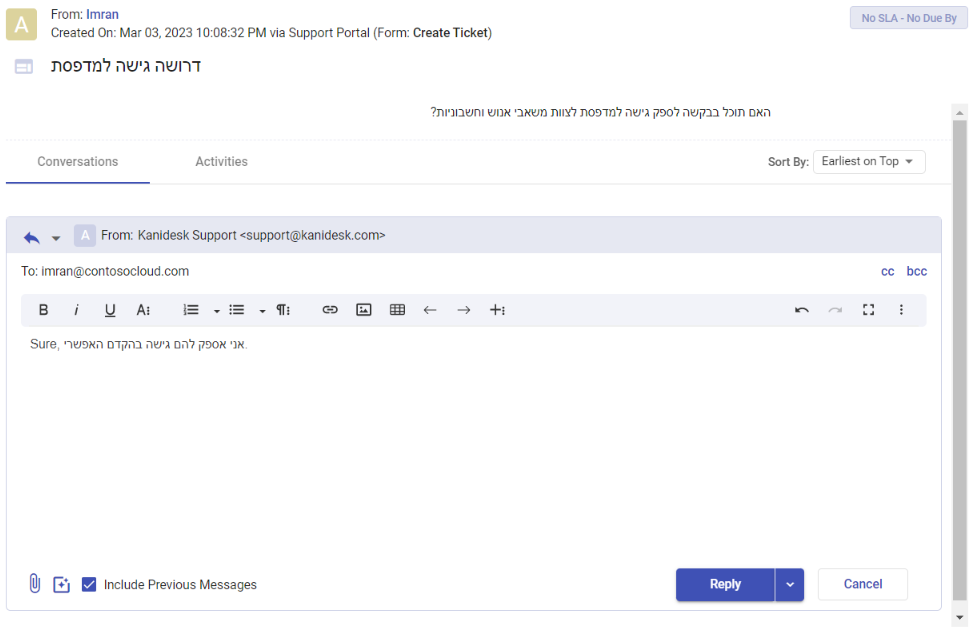The height and width of the screenshot is (634, 972).
Task: Click the Hebrew ticket subject title
Action: [126, 66]
